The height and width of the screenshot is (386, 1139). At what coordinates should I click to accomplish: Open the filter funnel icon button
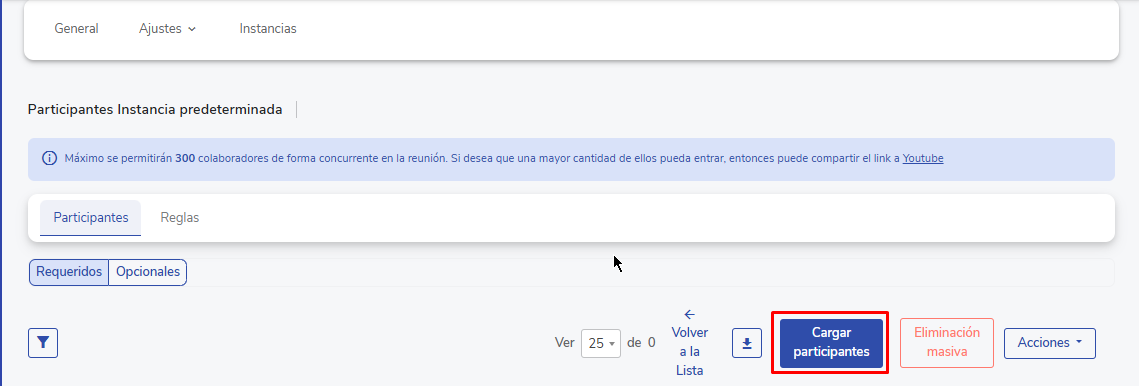tap(43, 342)
